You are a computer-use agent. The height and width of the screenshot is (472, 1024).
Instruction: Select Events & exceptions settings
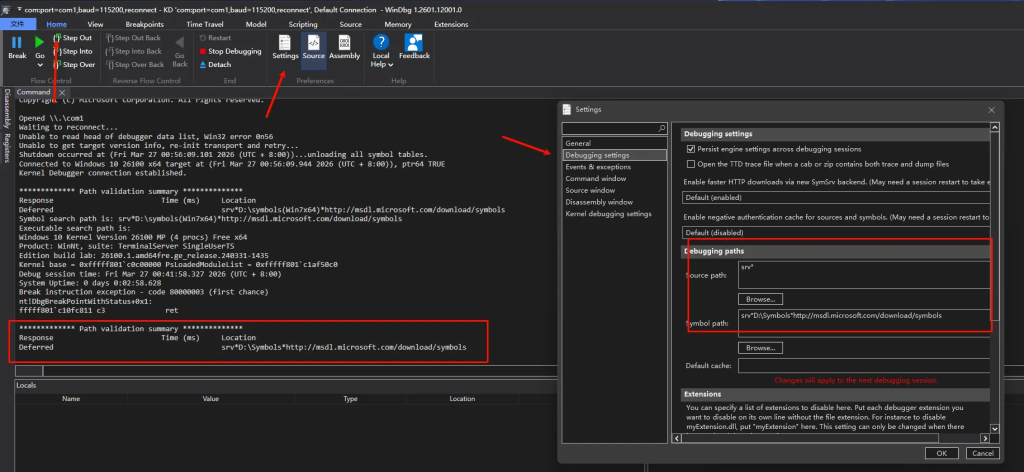tap(615, 167)
